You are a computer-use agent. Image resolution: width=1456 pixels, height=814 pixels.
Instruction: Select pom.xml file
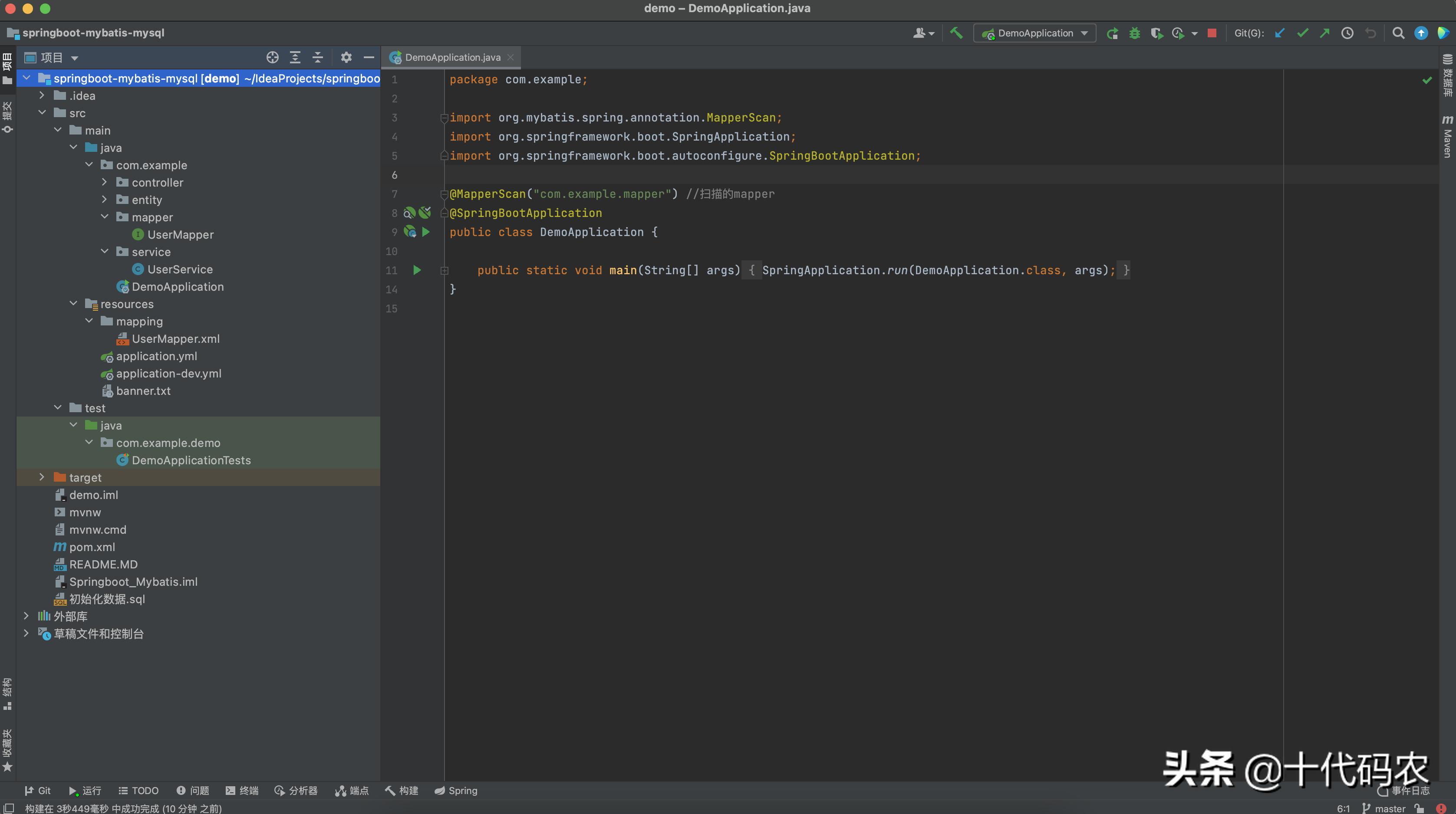point(92,547)
